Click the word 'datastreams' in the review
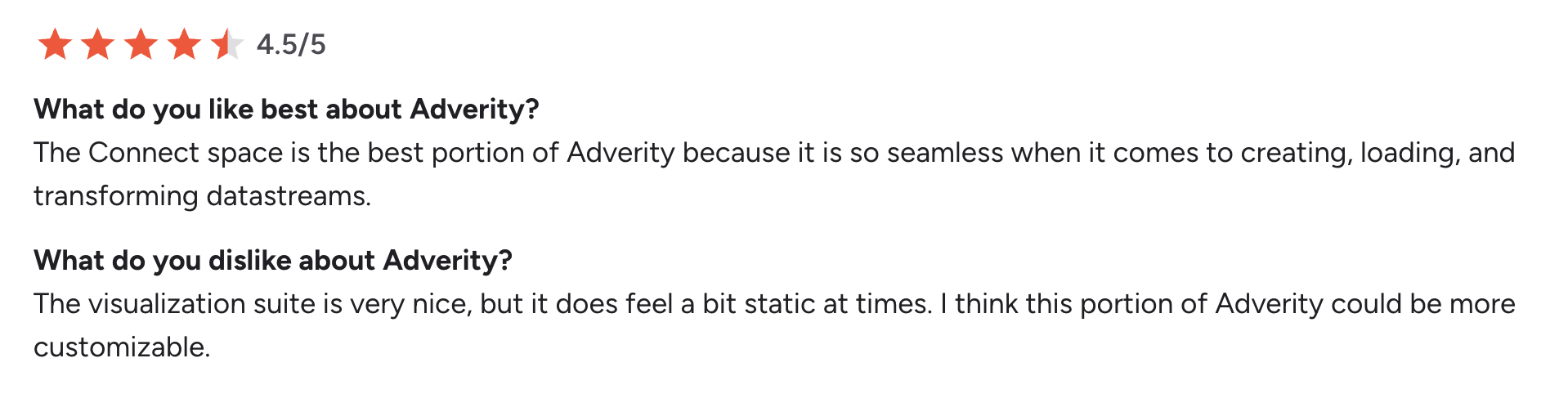Image resolution: width=1568 pixels, height=394 pixels. pos(288,196)
